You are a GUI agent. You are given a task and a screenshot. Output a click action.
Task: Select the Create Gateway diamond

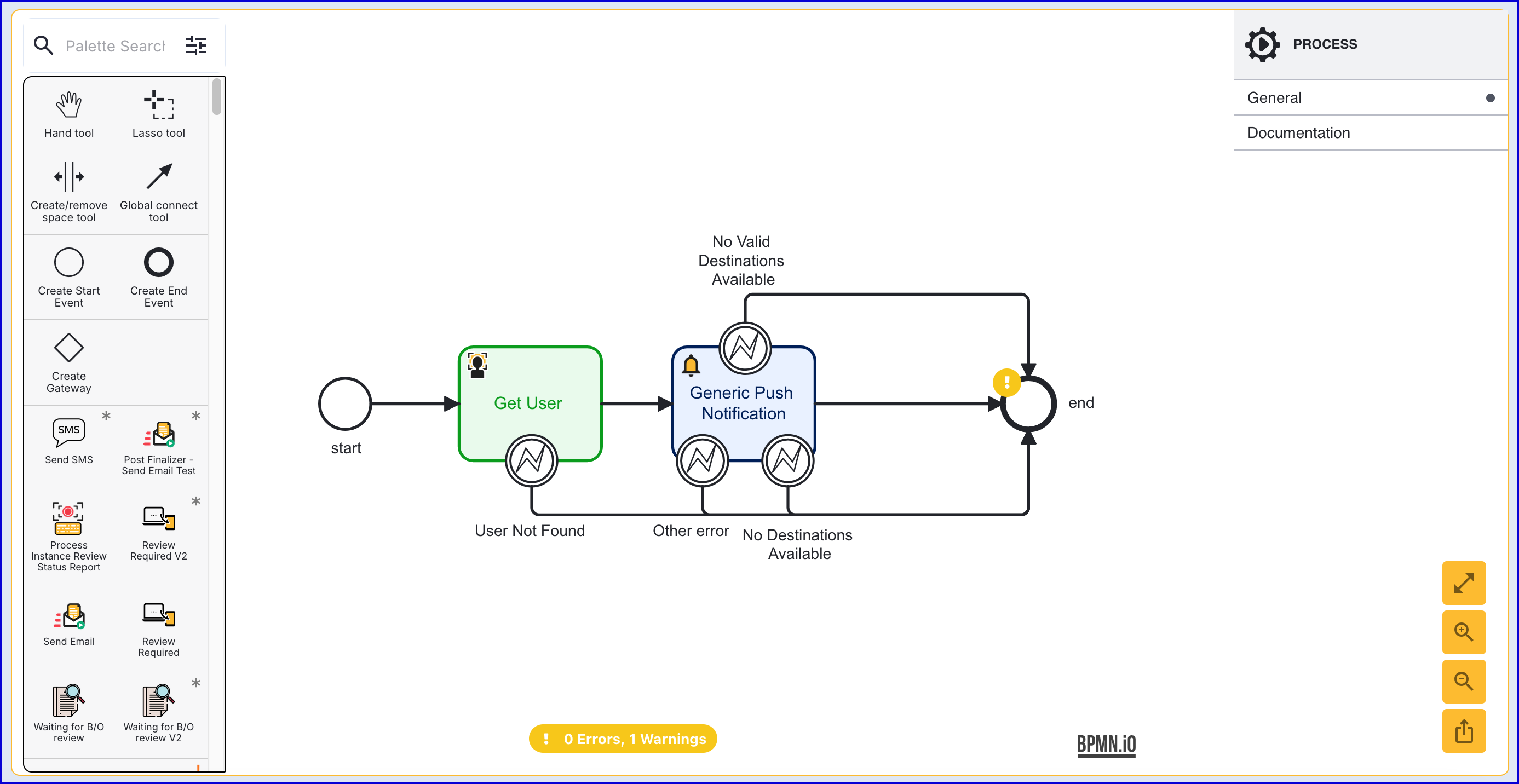68,348
